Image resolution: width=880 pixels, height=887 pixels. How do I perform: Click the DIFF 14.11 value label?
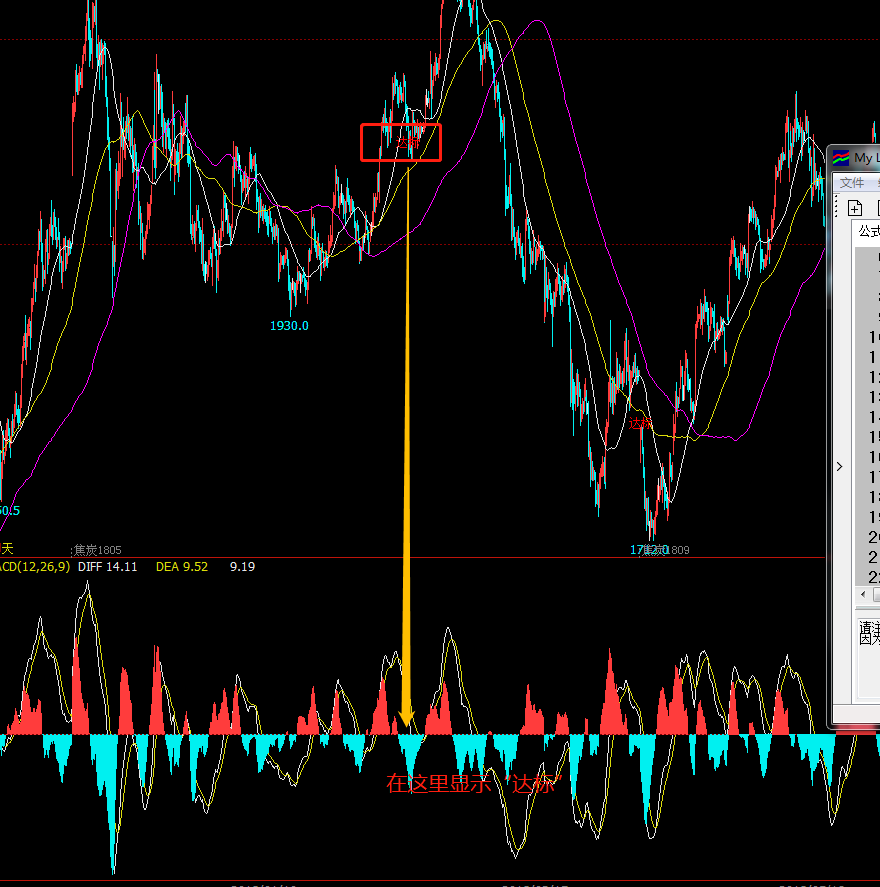point(107,567)
